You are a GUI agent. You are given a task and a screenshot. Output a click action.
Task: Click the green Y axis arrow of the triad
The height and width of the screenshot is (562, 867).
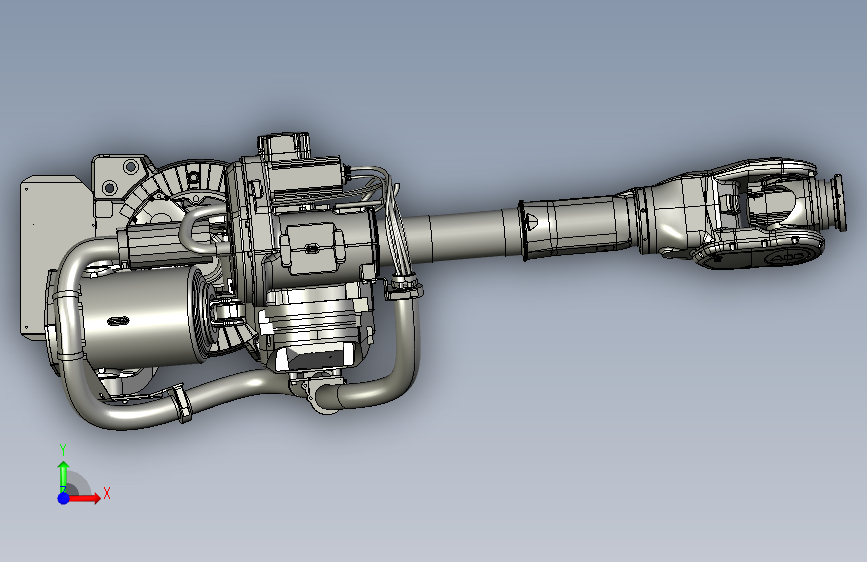(64, 478)
